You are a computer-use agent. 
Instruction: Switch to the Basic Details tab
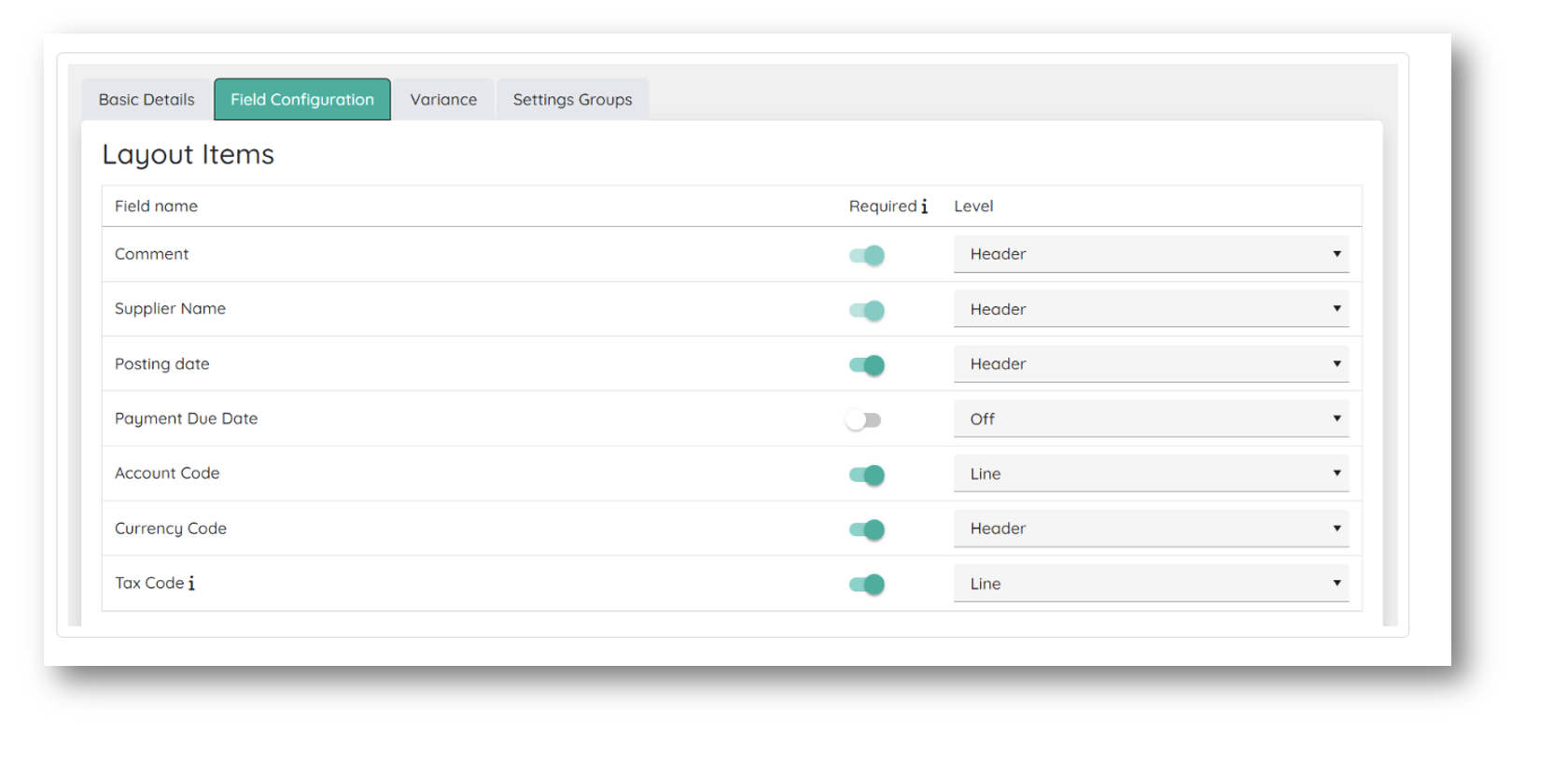pyautogui.click(x=147, y=100)
